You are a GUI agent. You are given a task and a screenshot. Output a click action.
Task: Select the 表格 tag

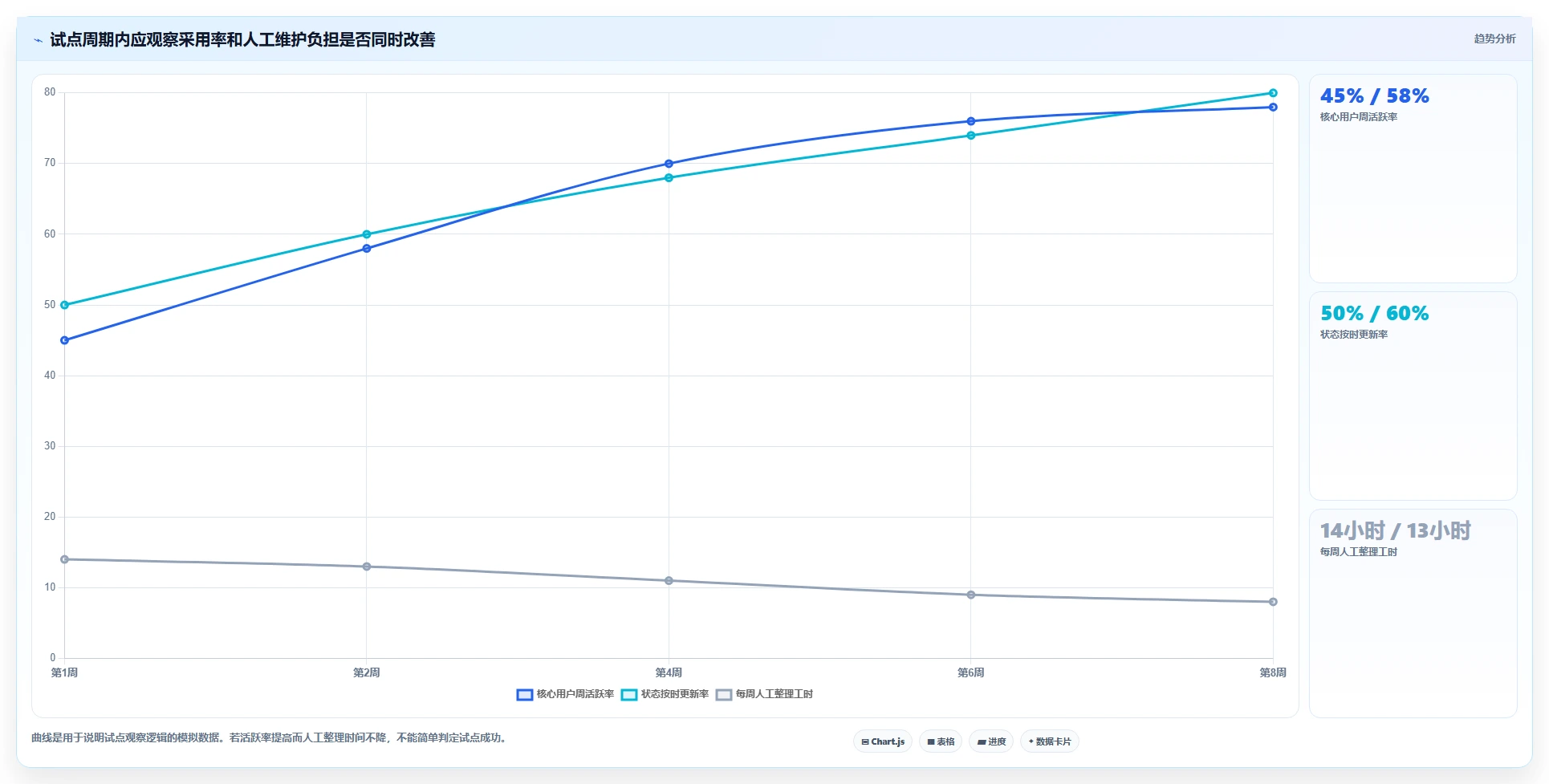[941, 741]
